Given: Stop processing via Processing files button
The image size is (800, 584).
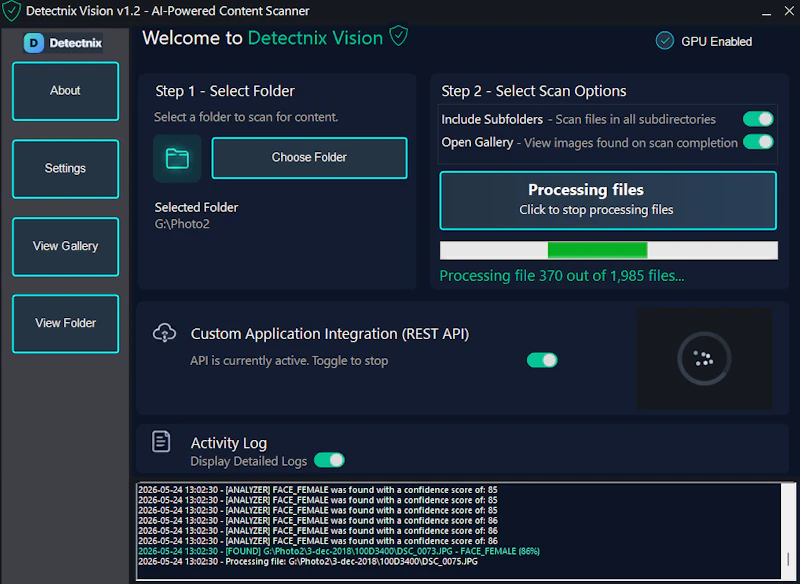Looking at the screenshot, I should click(x=608, y=200).
